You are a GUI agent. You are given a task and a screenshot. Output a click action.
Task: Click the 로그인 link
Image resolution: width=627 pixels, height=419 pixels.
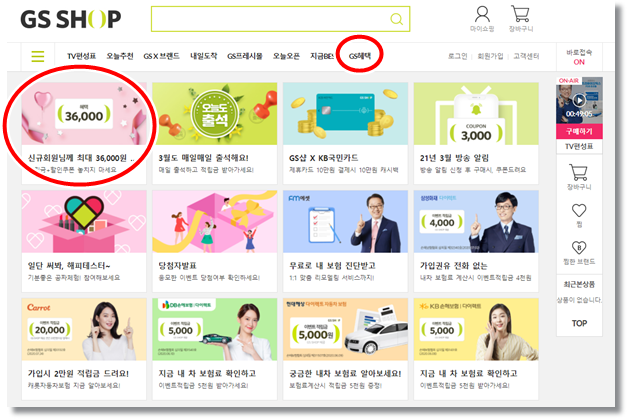tap(457, 56)
